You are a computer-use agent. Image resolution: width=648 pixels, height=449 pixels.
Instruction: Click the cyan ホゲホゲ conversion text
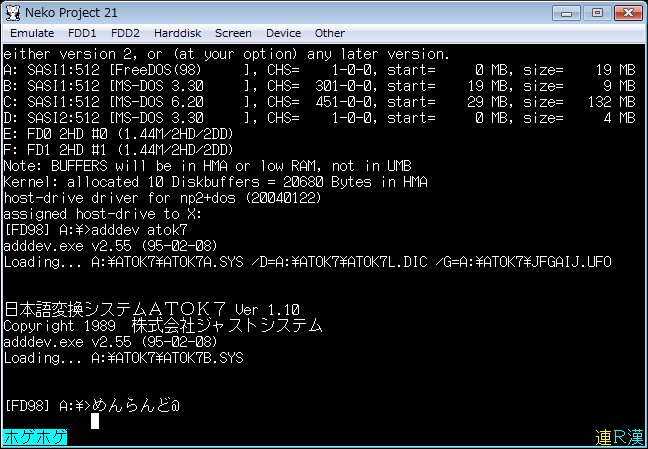(x=35, y=437)
